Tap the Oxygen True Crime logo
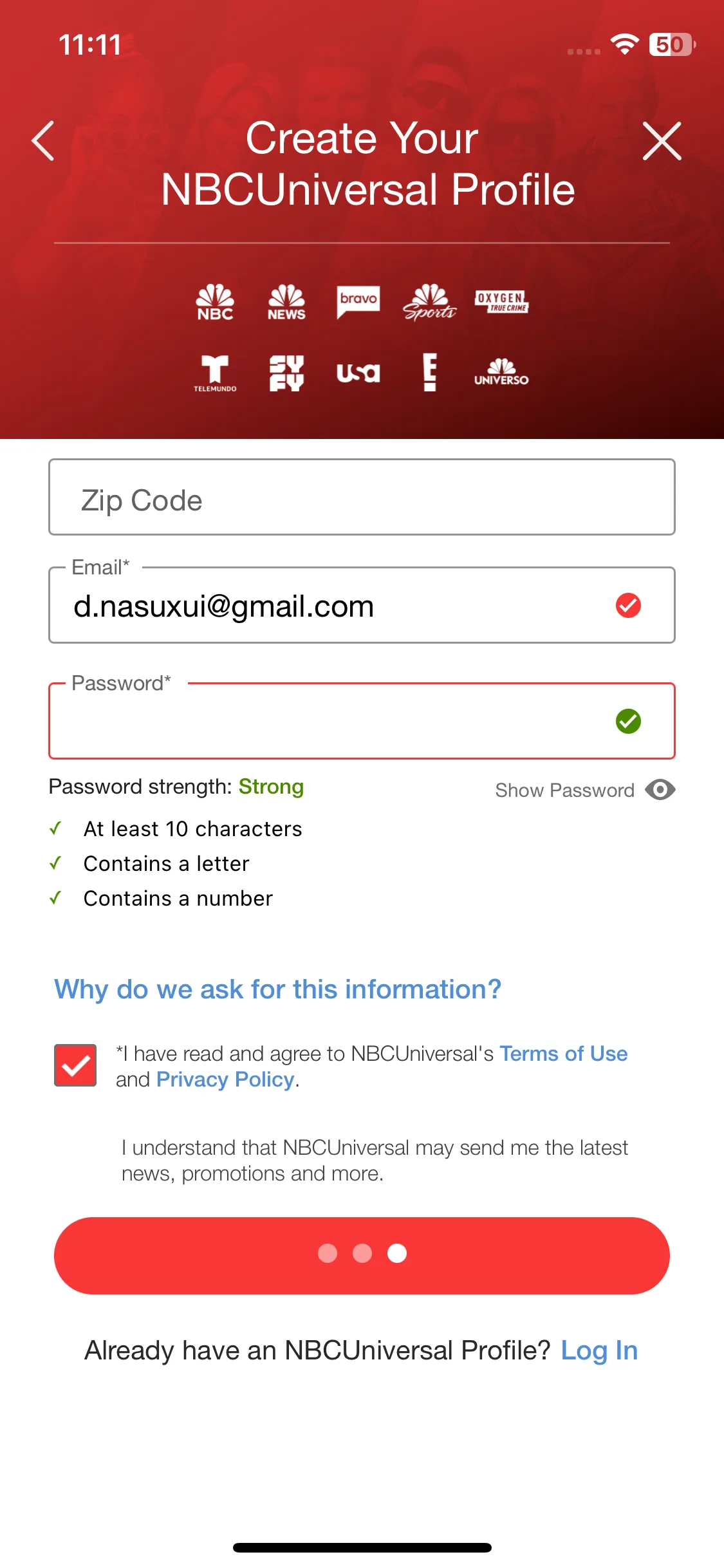724x1568 pixels. (501, 301)
